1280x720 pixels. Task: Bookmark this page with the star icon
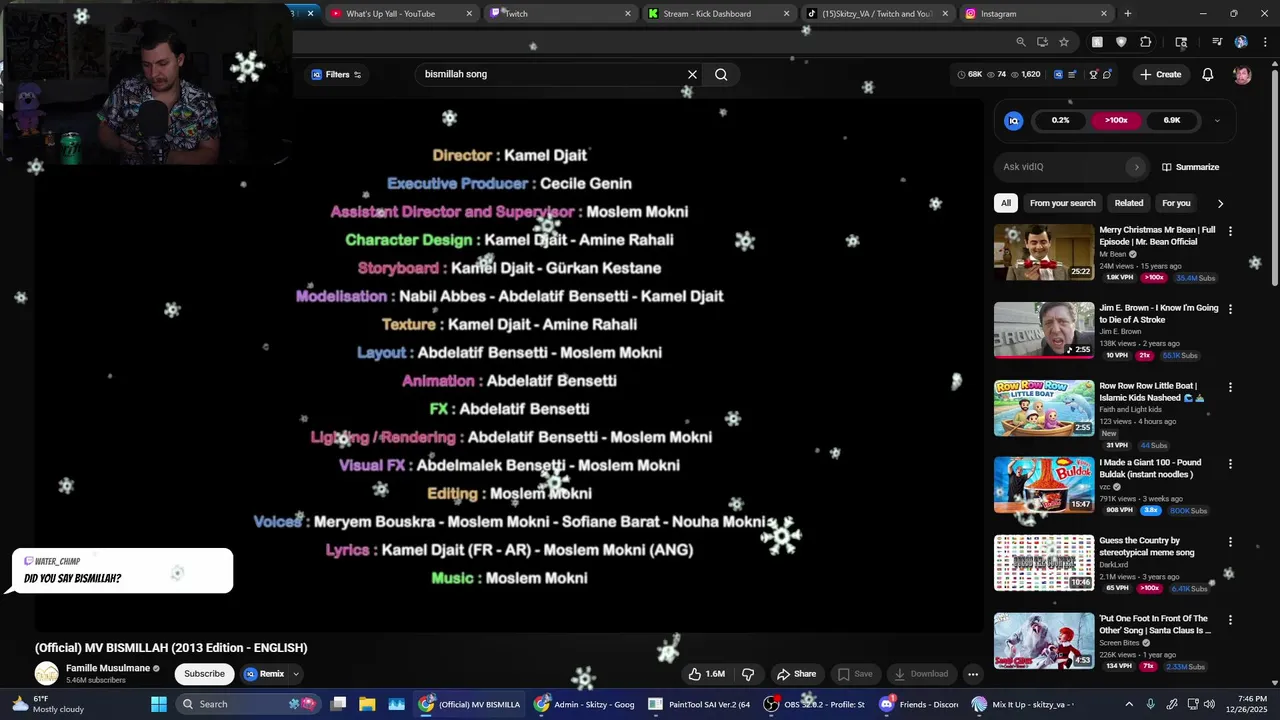click(x=1064, y=42)
